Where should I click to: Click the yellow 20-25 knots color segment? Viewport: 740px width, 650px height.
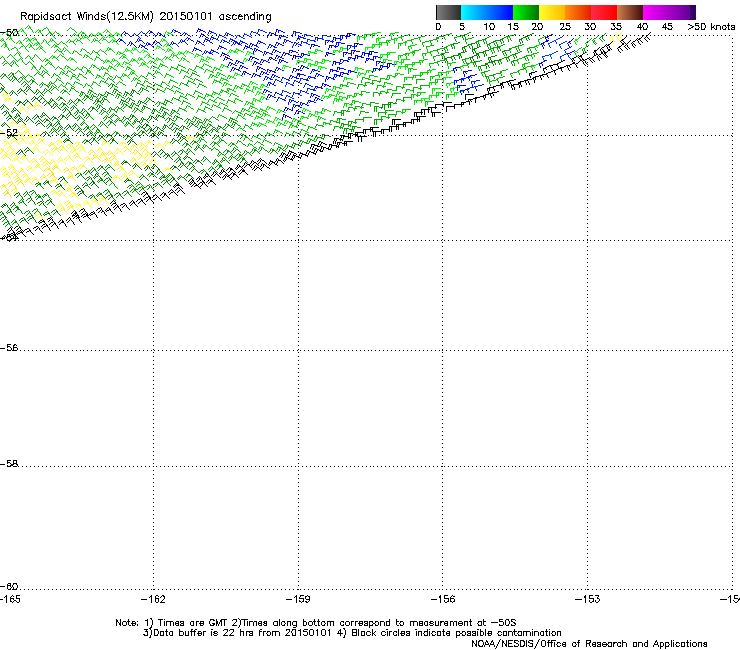(552, 12)
